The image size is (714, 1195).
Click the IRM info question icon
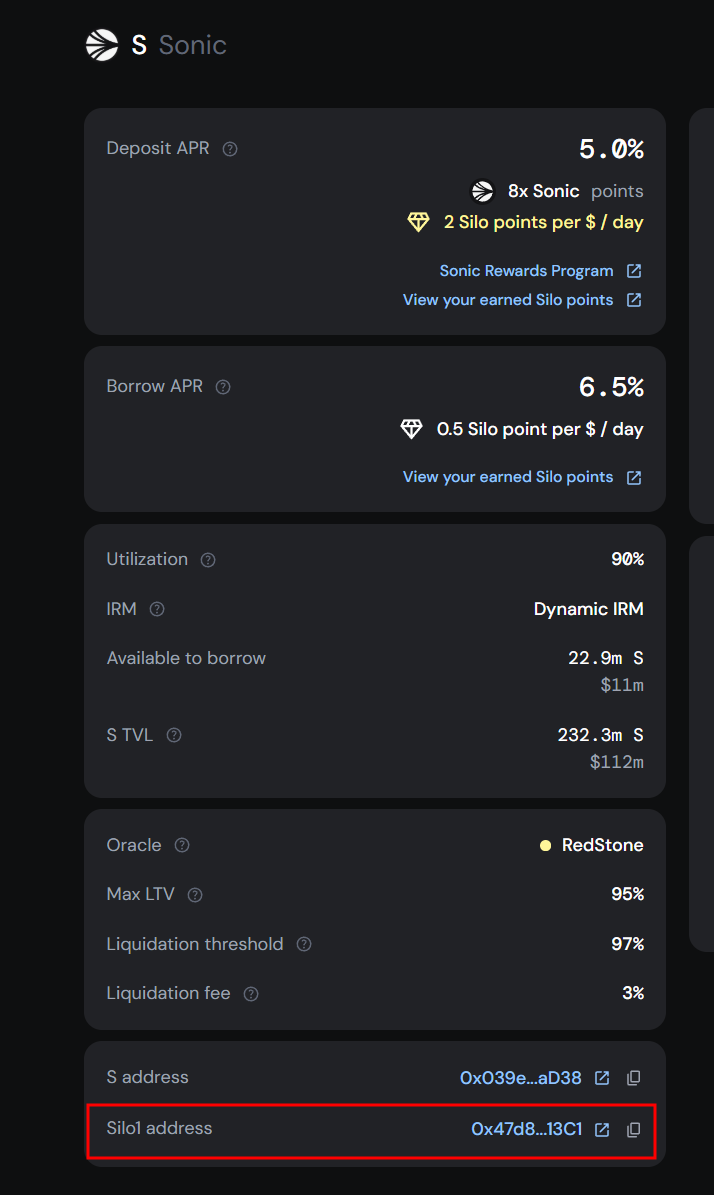[x=157, y=609]
